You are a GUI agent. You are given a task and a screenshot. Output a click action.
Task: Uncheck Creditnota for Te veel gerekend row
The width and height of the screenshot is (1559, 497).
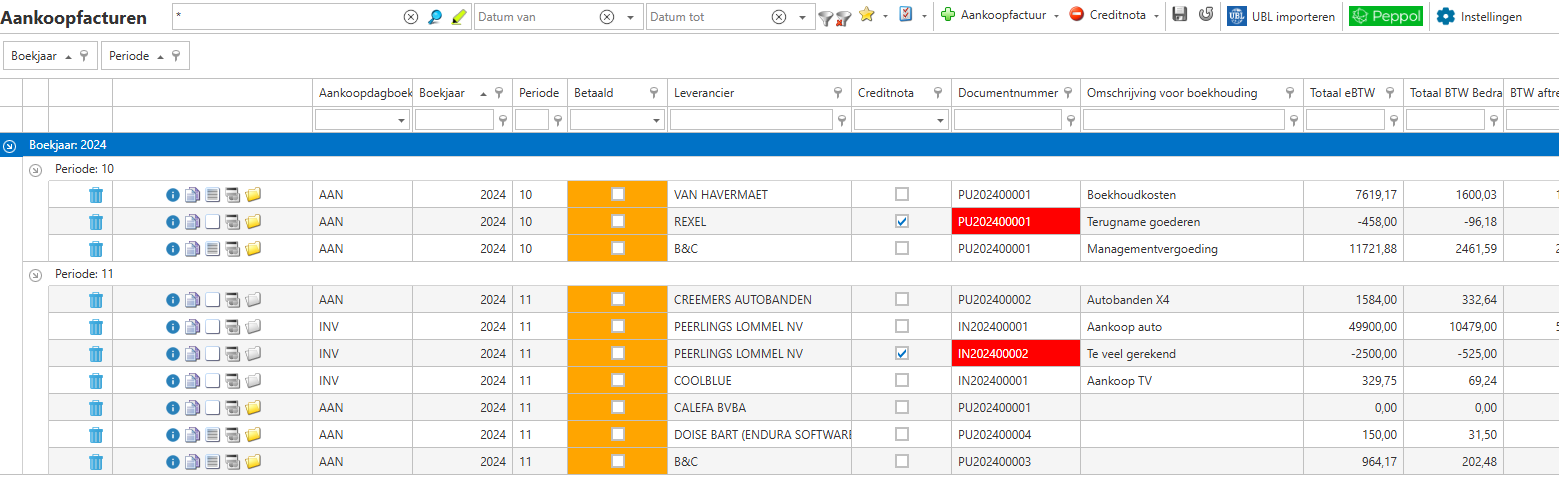point(903,353)
